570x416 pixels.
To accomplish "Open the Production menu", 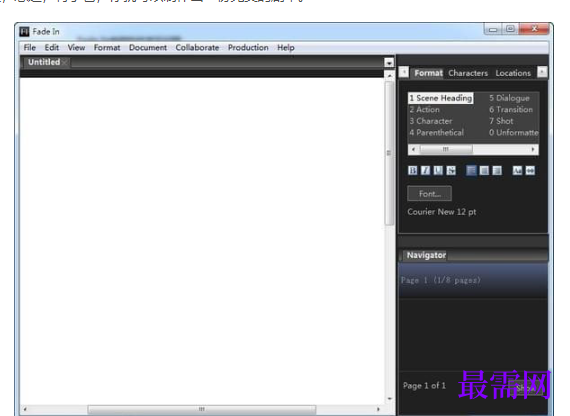I will click(248, 48).
